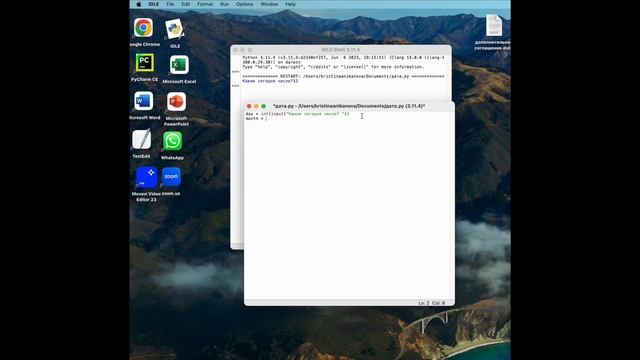Open the IDLE desktop icon
This screenshot has height=360, width=640.
175,29
